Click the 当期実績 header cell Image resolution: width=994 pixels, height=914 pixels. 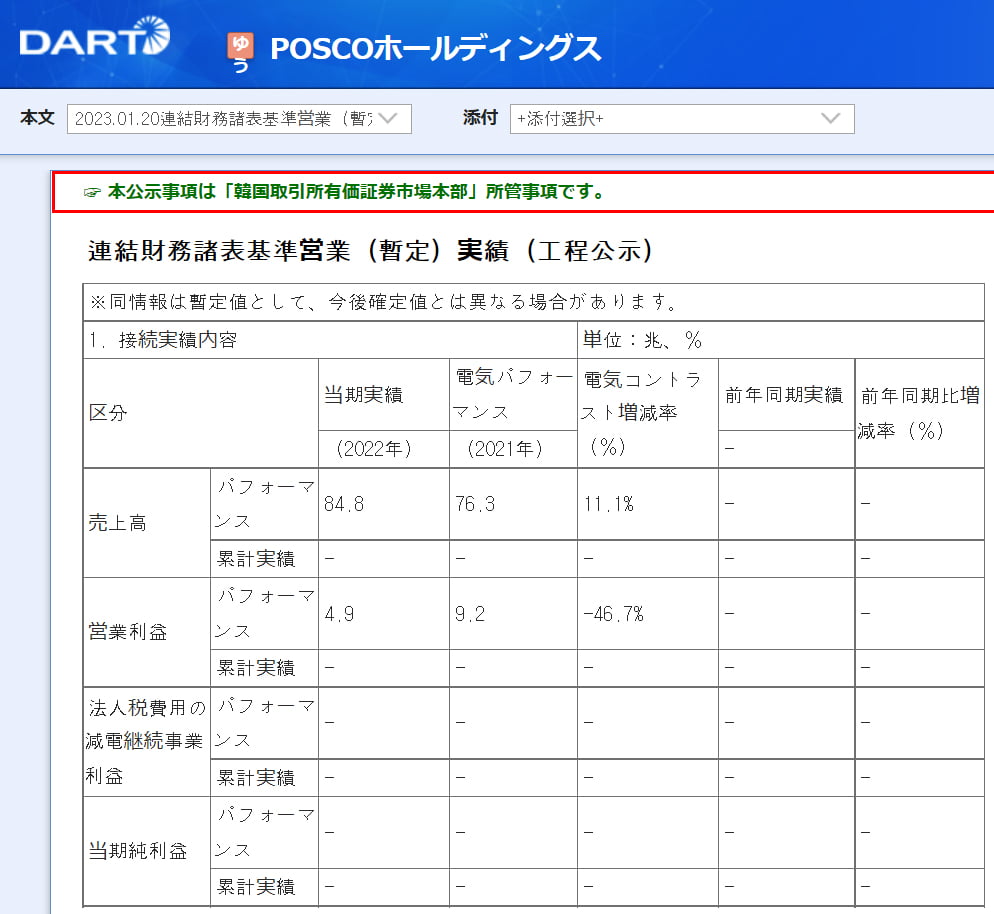click(x=384, y=395)
